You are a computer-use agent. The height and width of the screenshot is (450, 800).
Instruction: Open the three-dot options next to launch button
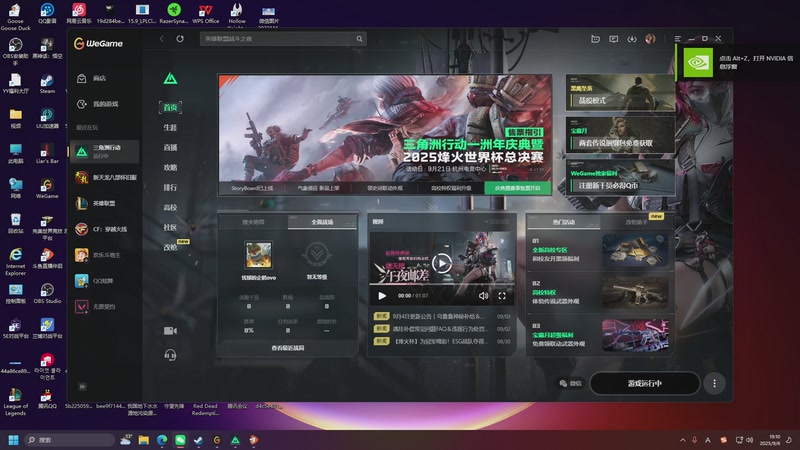(x=714, y=383)
